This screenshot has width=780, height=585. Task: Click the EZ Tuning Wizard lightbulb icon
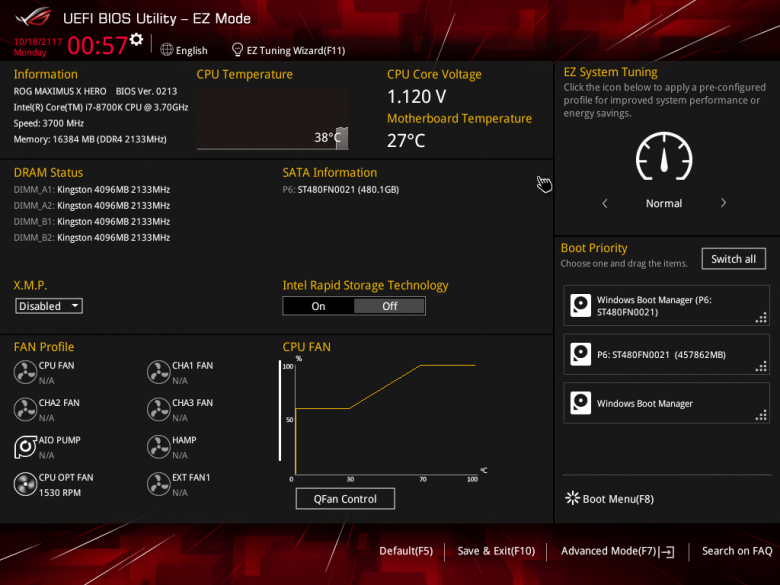(237, 50)
